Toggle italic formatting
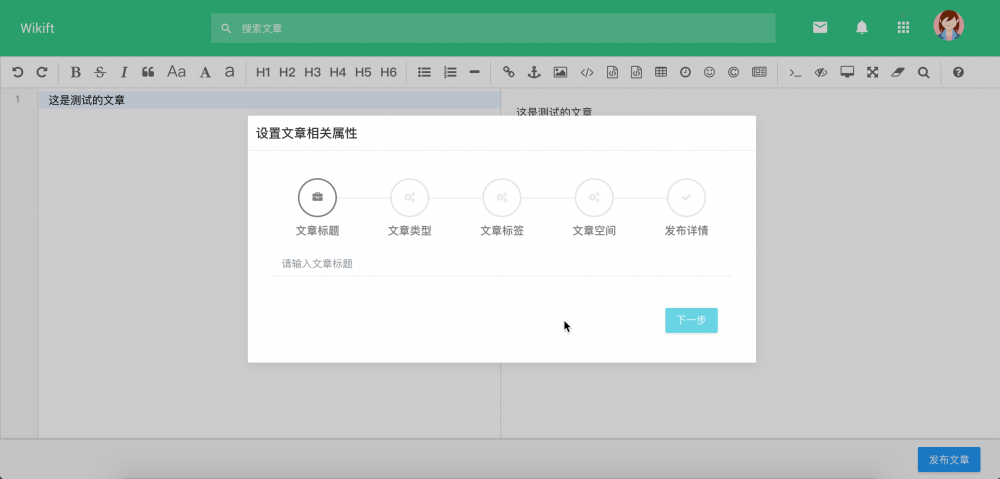The height and width of the screenshot is (479, 1000). [124, 72]
